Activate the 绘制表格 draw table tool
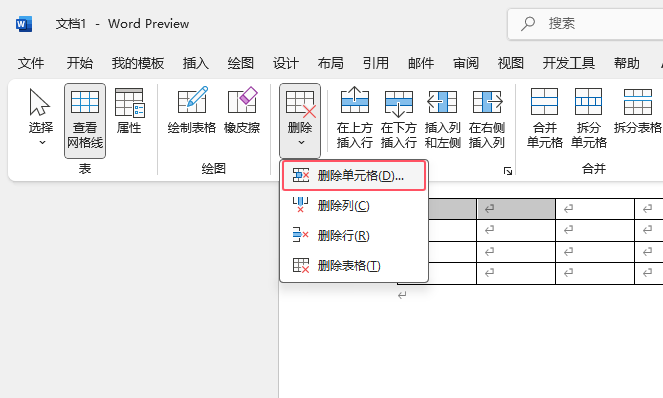663x398 pixels. tap(192, 111)
